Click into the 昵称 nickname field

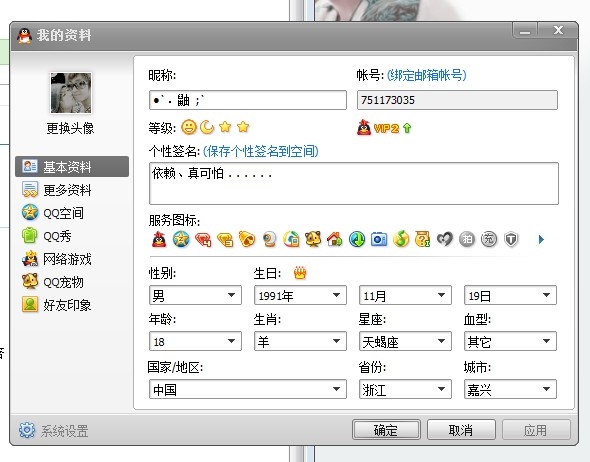coord(248,100)
